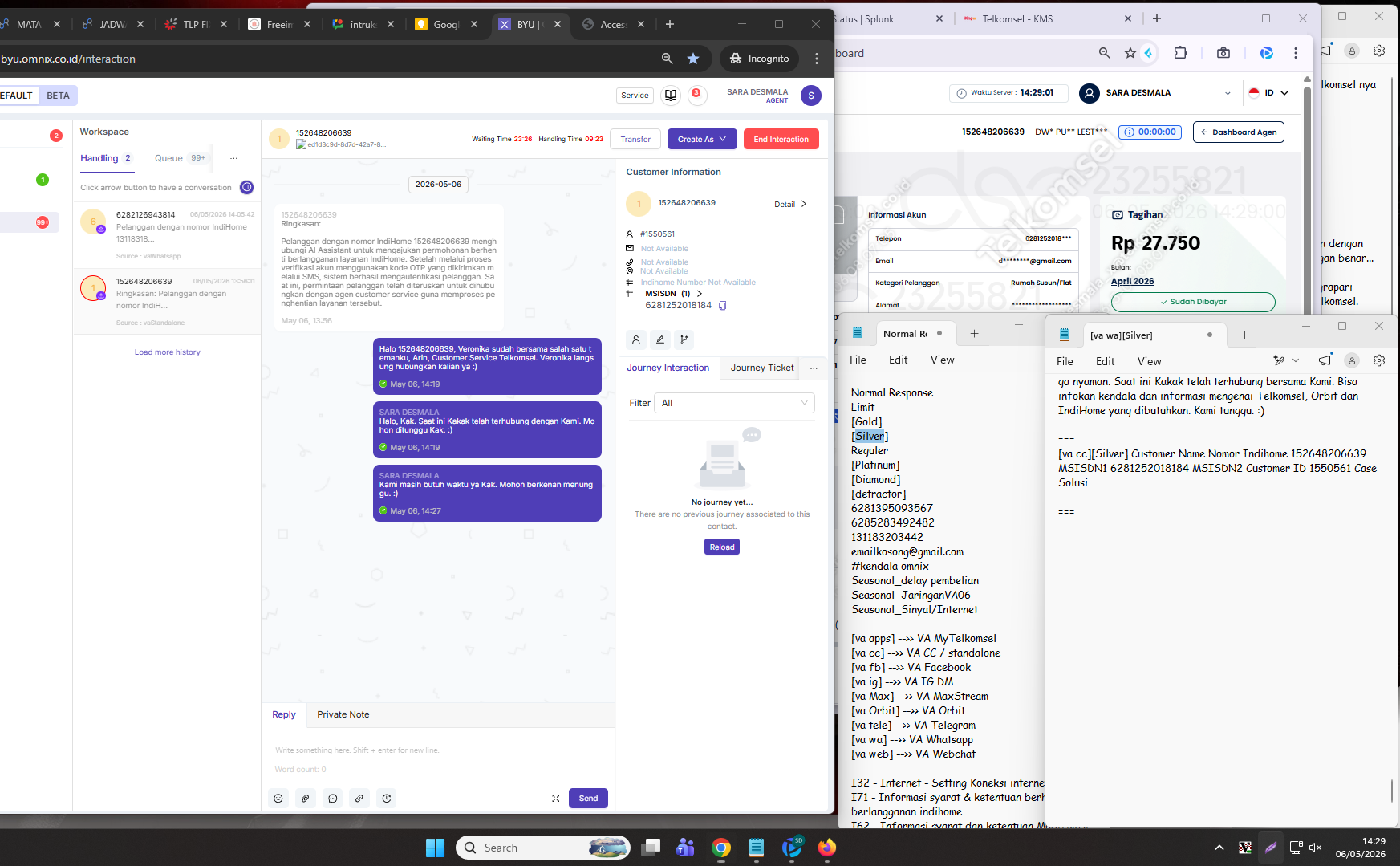The height and width of the screenshot is (866, 1400).
Task: Open the Private Note tab
Action: click(343, 715)
